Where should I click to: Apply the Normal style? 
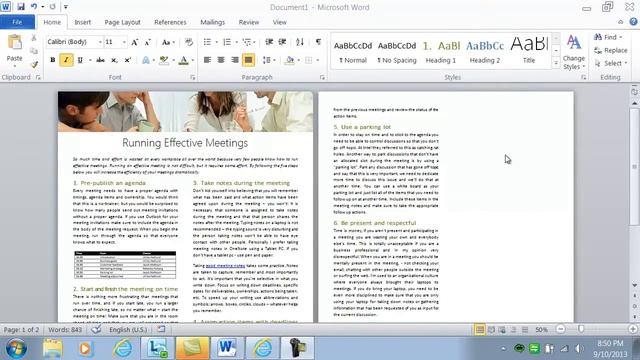(353, 52)
